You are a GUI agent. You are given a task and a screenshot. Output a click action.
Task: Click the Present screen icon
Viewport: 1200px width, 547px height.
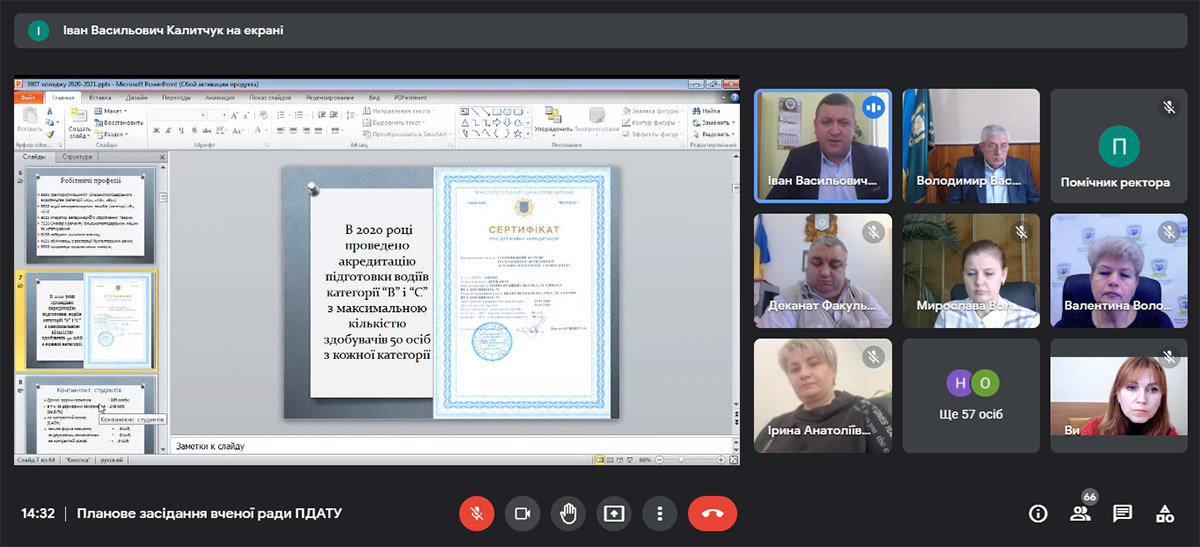(x=614, y=513)
